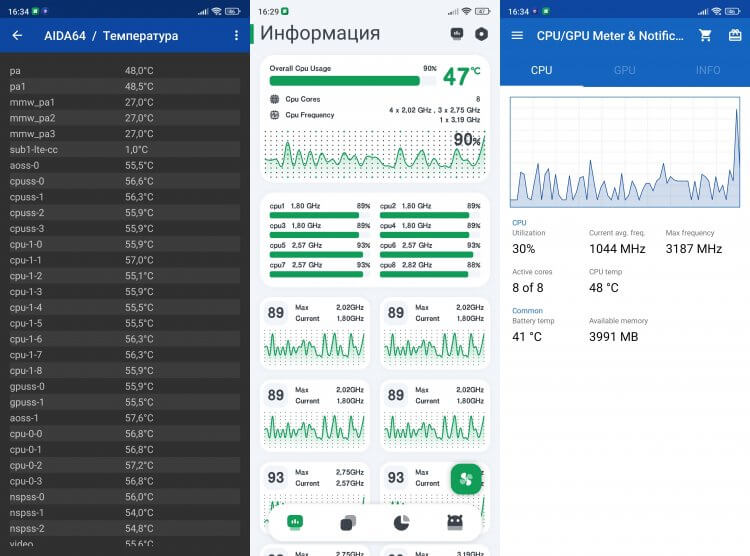
Task: Tap the cpu-0-2 57,2°C row
Action: 124,466
